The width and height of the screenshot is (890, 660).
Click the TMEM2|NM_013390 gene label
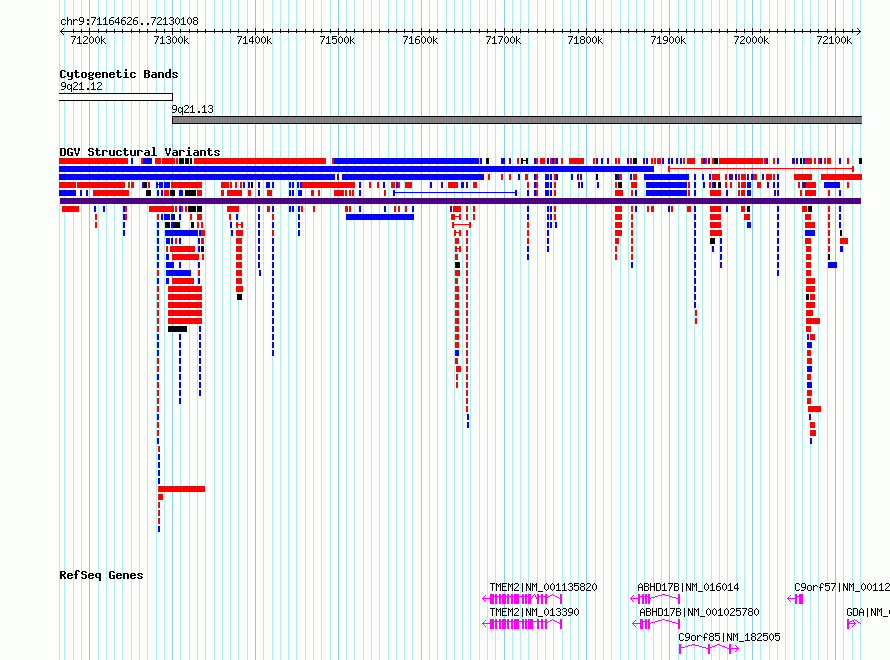point(534,612)
